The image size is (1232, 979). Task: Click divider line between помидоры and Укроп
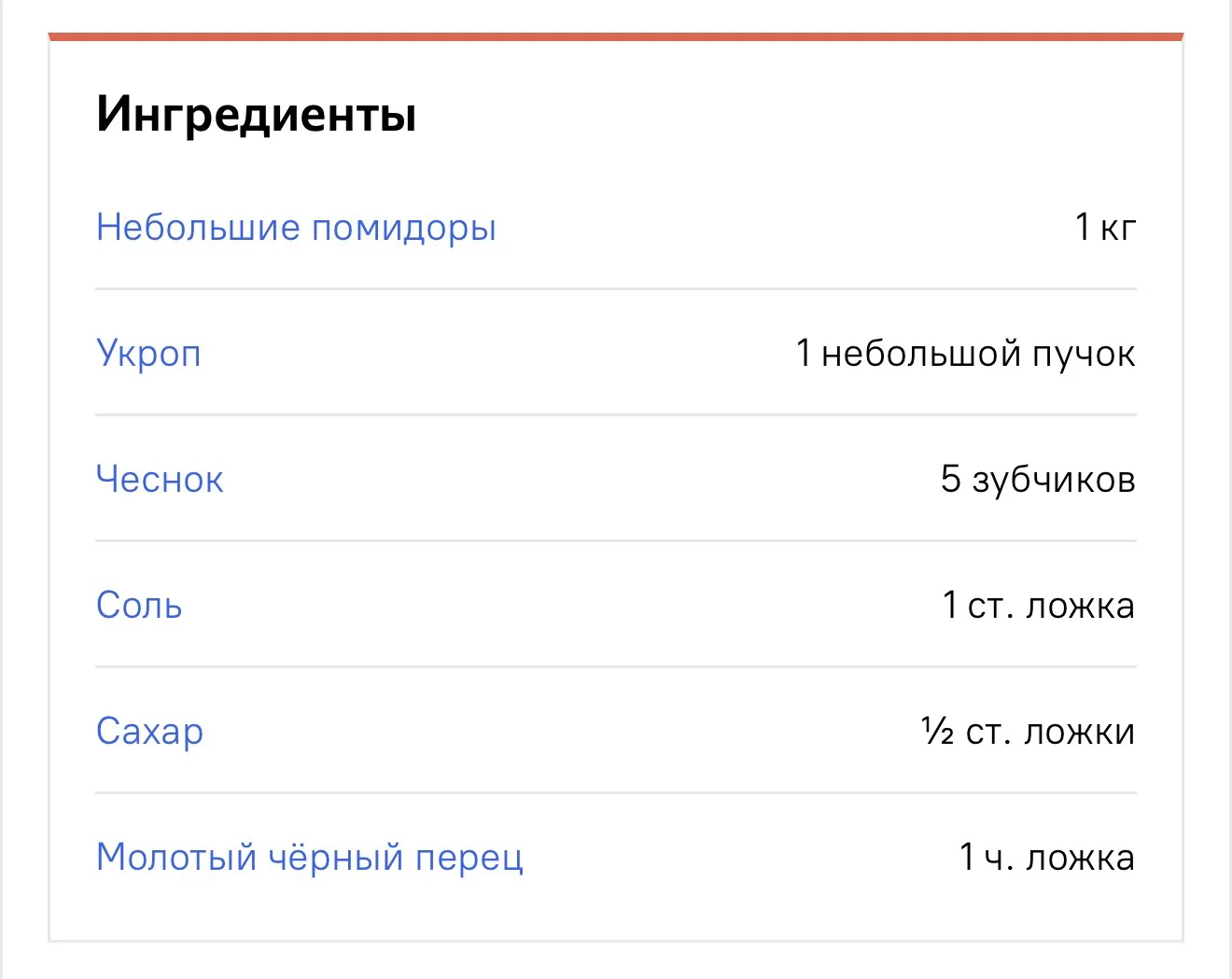coord(616,289)
